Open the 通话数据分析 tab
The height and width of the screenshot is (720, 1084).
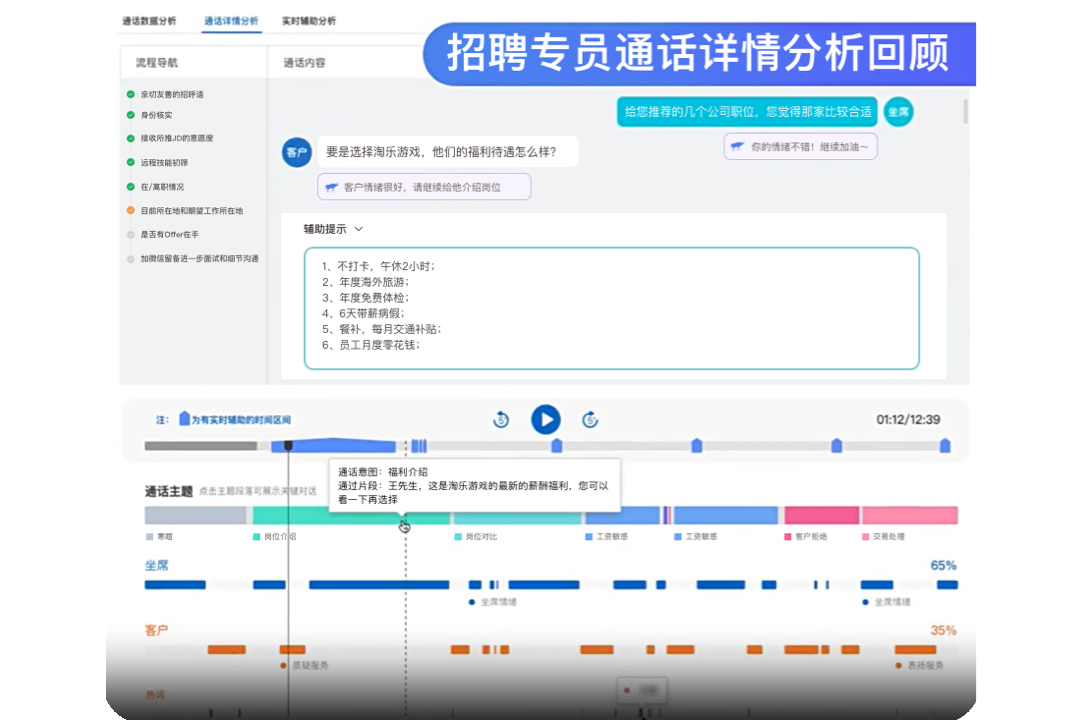pos(149,21)
